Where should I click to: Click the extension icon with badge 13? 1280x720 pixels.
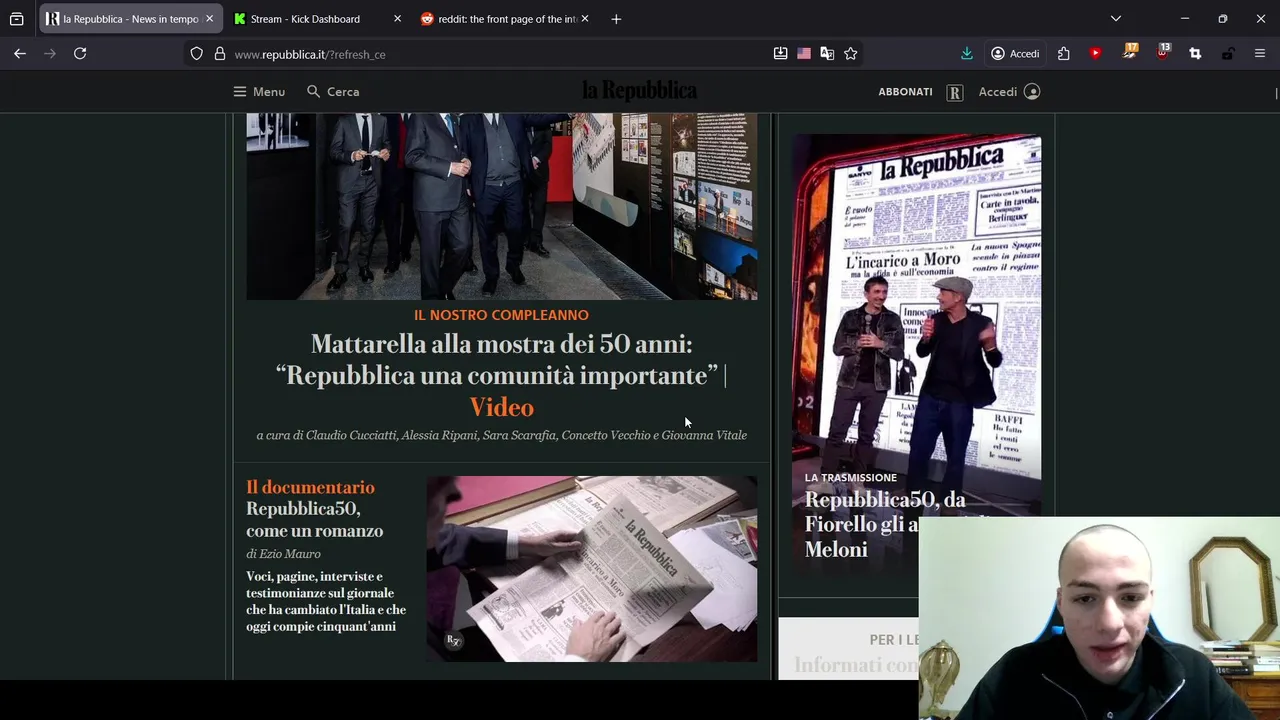click(1163, 52)
